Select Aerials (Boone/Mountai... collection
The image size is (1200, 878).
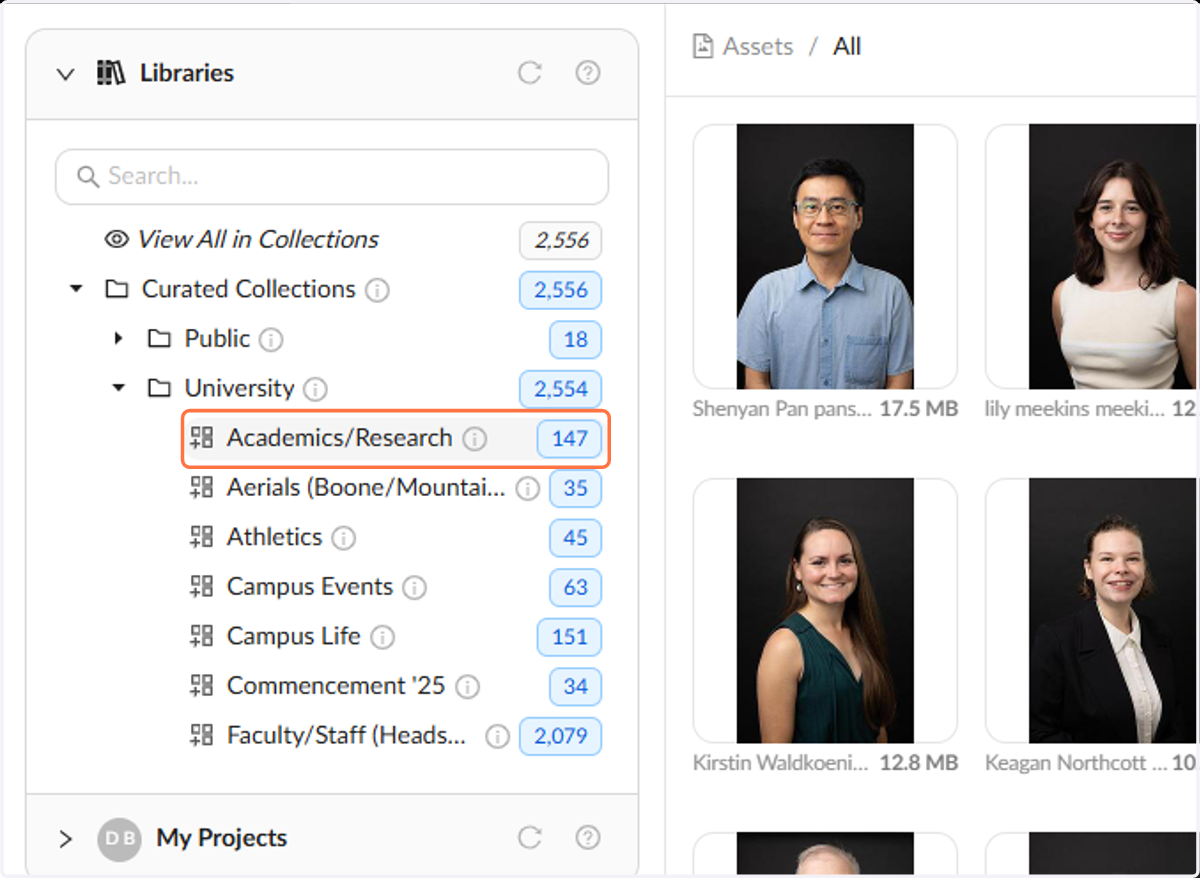pos(366,487)
